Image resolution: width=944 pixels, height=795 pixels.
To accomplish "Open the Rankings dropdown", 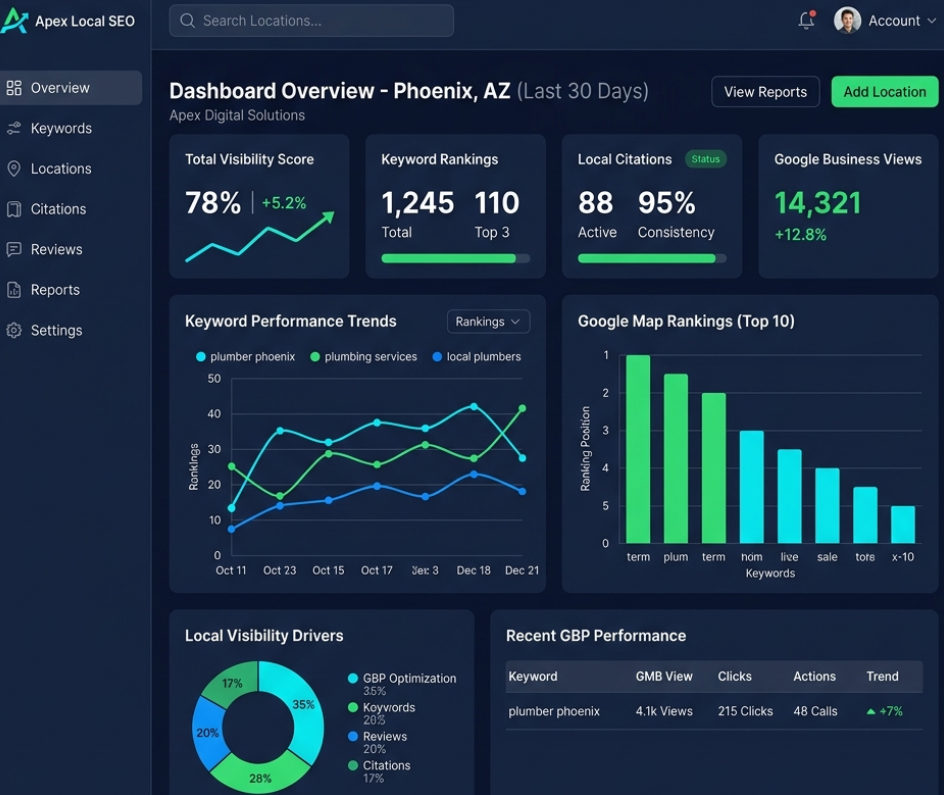I will pos(488,321).
